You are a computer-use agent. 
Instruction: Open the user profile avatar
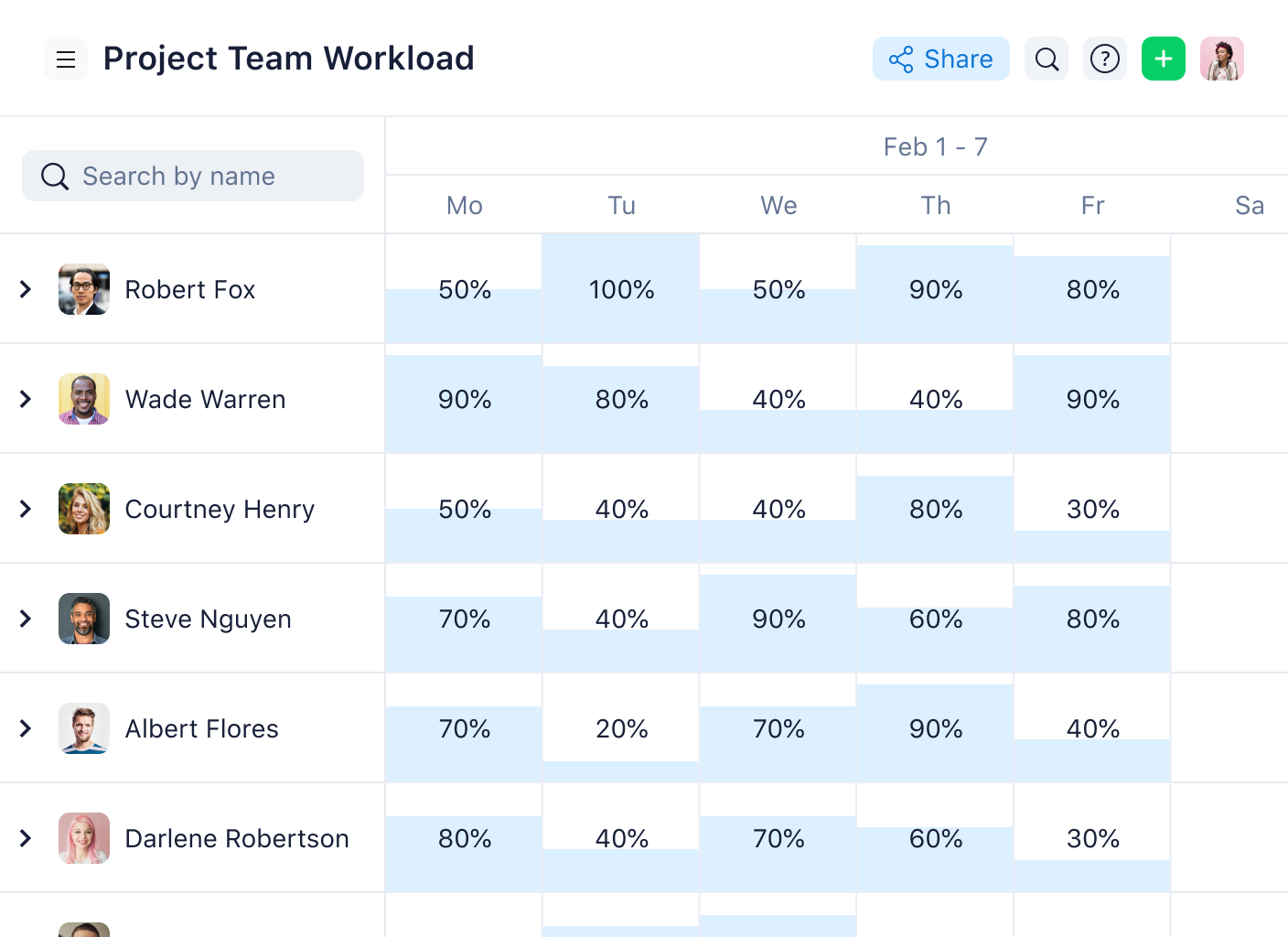pyautogui.click(x=1222, y=59)
